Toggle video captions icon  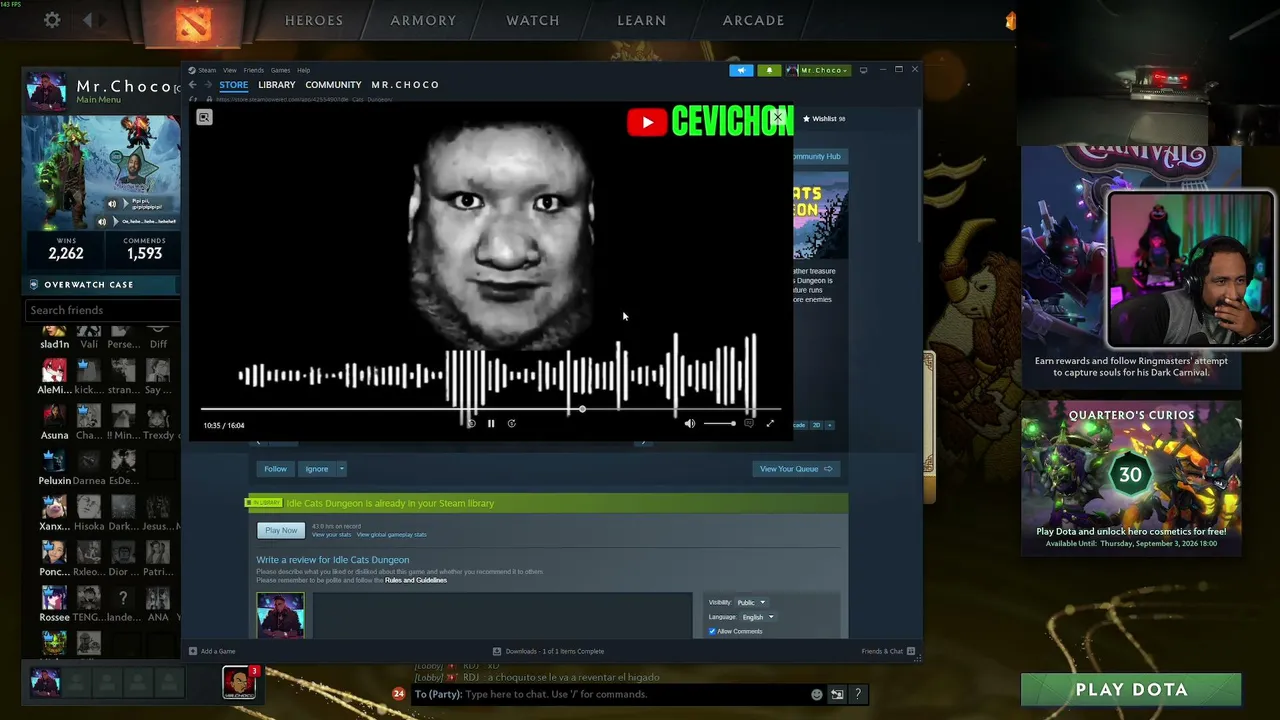click(748, 424)
